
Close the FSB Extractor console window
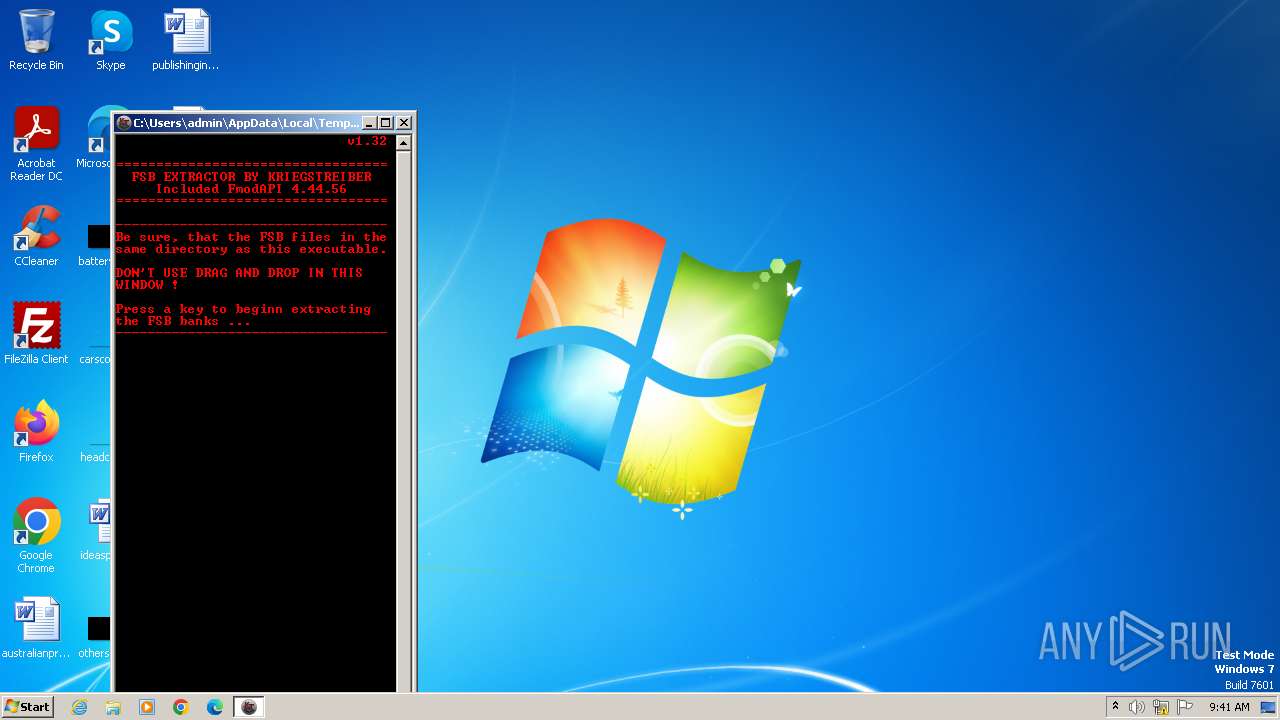point(404,123)
